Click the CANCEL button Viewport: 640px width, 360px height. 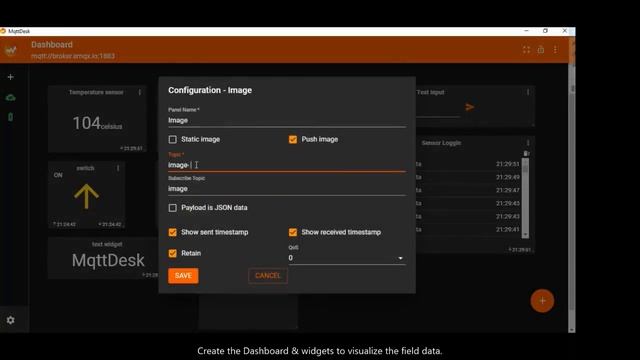pos(268,276)
